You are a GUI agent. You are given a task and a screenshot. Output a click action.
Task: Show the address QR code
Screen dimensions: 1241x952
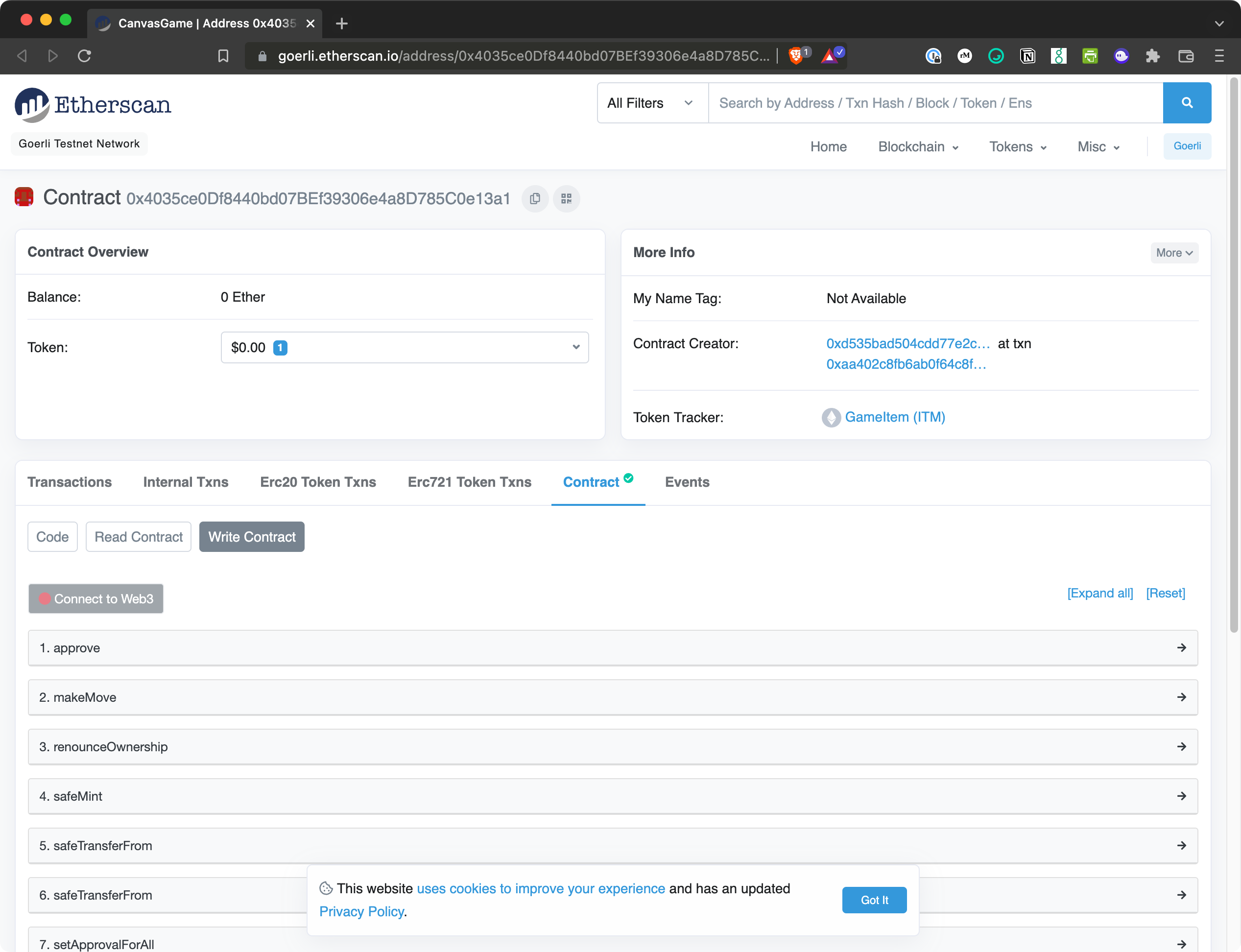pyautogui.click(x=566, y=199)
